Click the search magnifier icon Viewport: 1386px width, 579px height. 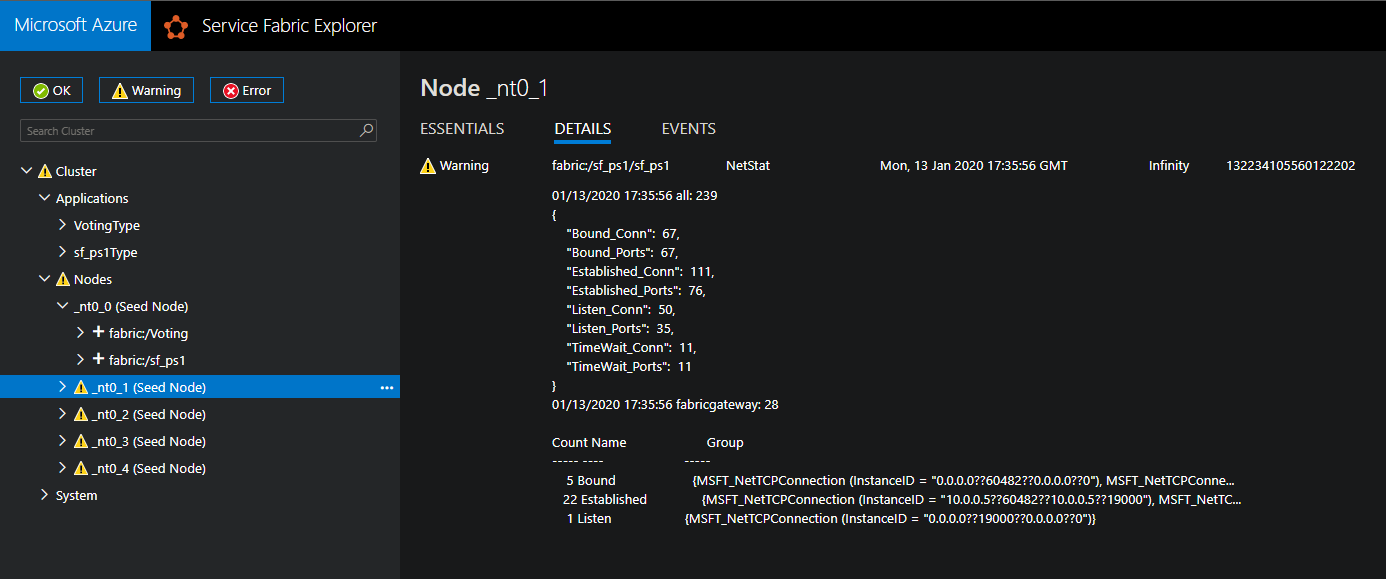(367, 130)
